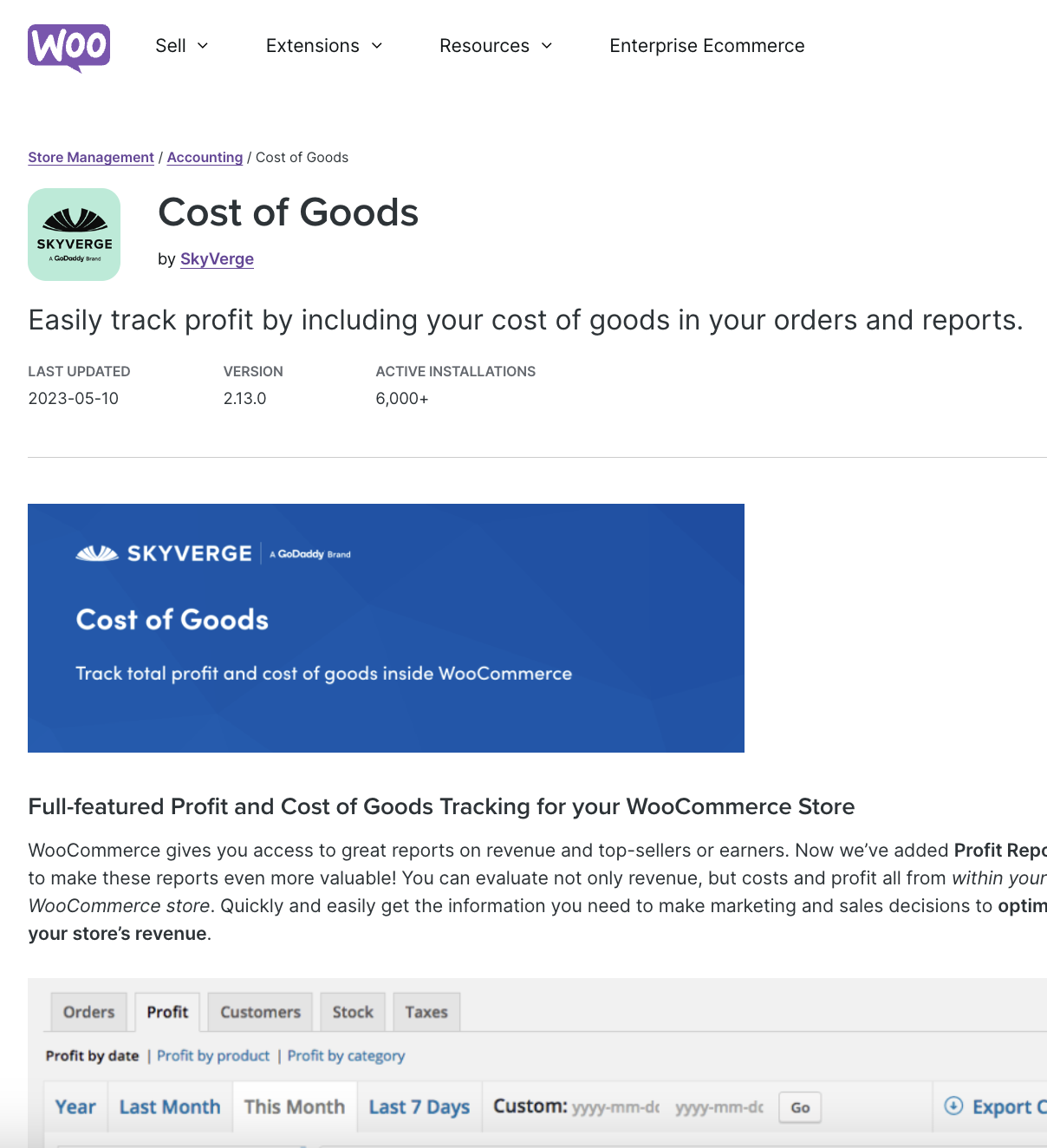Select the Enterprise Ecommerce menu item
Viewport: 1047px width, 1148px height.
pos(707,46)
